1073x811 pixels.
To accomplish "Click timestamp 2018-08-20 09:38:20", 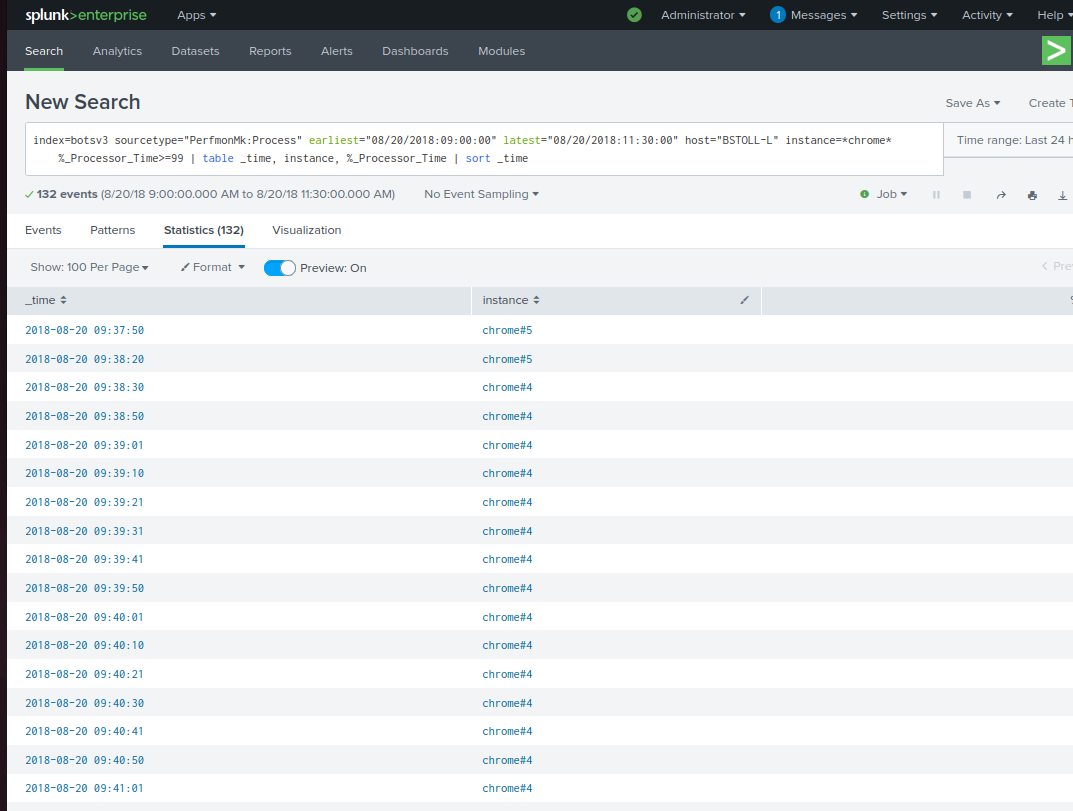I will 84,359.
